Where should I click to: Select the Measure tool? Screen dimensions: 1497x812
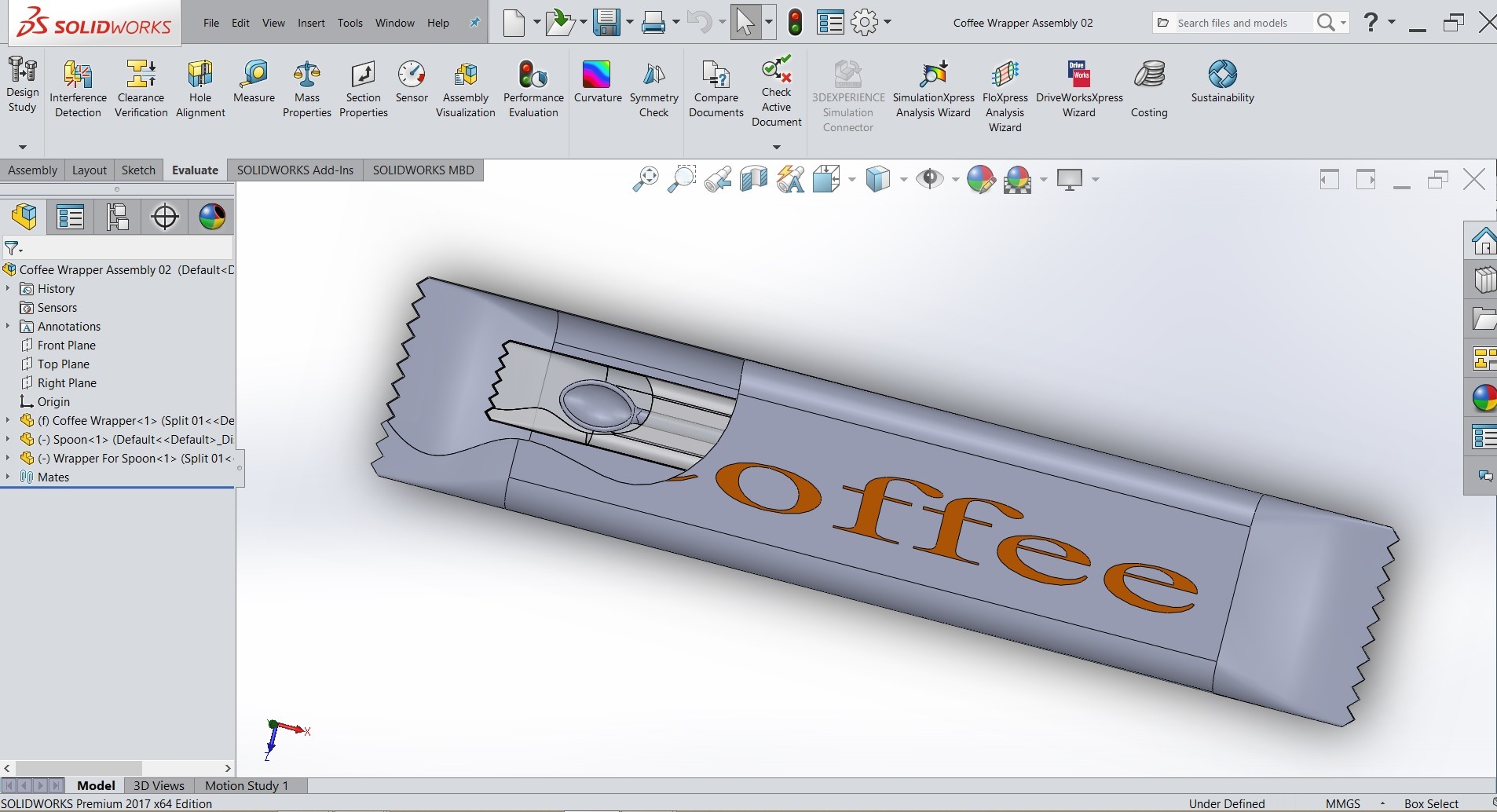(x=254, y=82)
